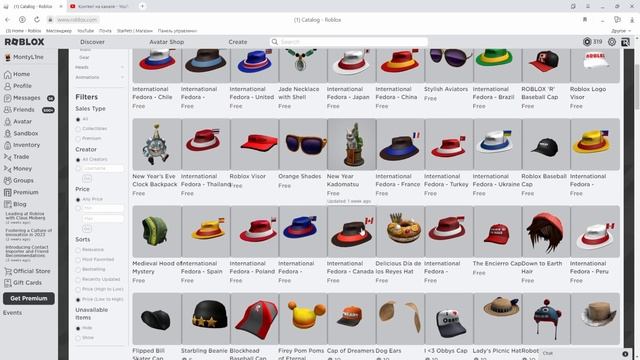
Task: Sort by Relevance
Action: (x=78, y=250)
